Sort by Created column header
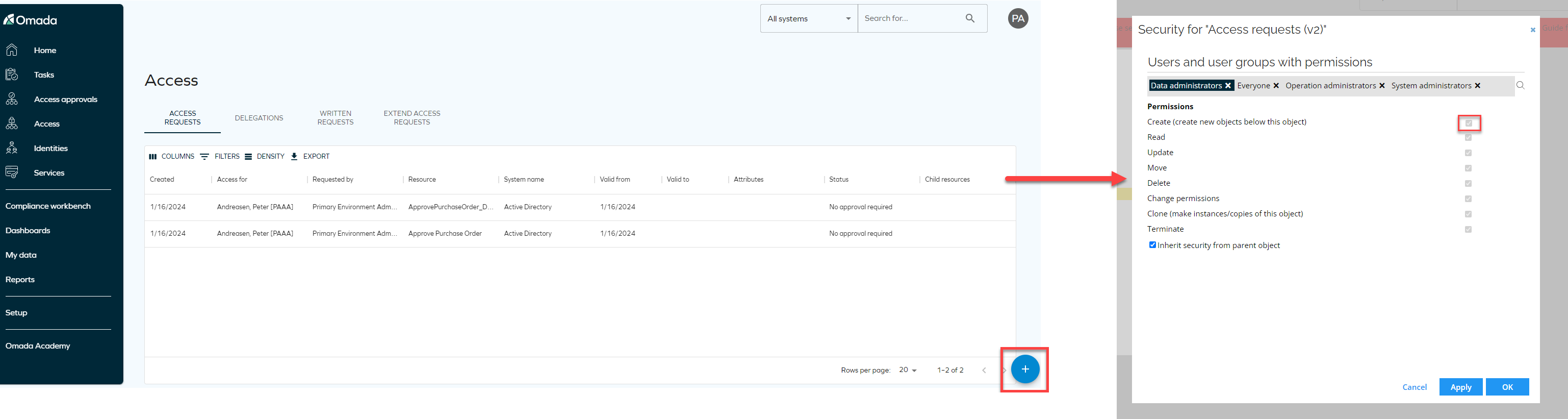The height and width of the screenshot is (419, 1568). [163, 180]
